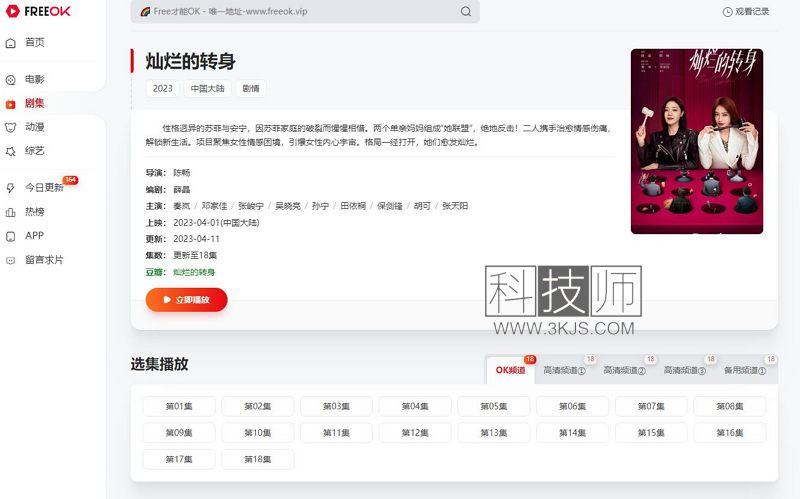Image resolution: width=800 pixels, height=499 pixels.
Task: Play episode 第18集
Action: click(258, 459)
